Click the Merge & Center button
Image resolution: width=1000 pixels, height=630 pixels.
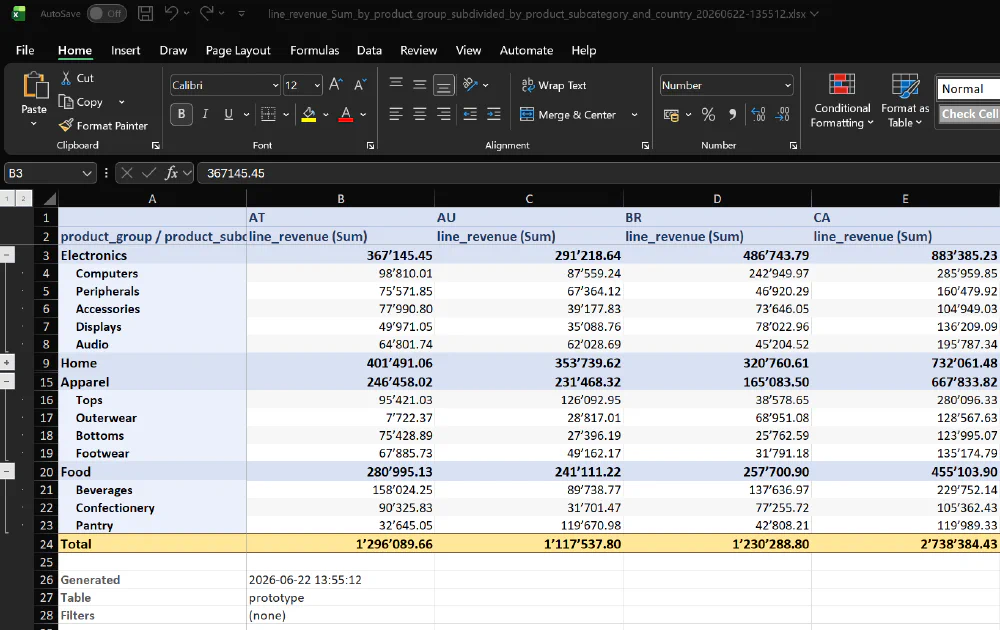(568, 115)
